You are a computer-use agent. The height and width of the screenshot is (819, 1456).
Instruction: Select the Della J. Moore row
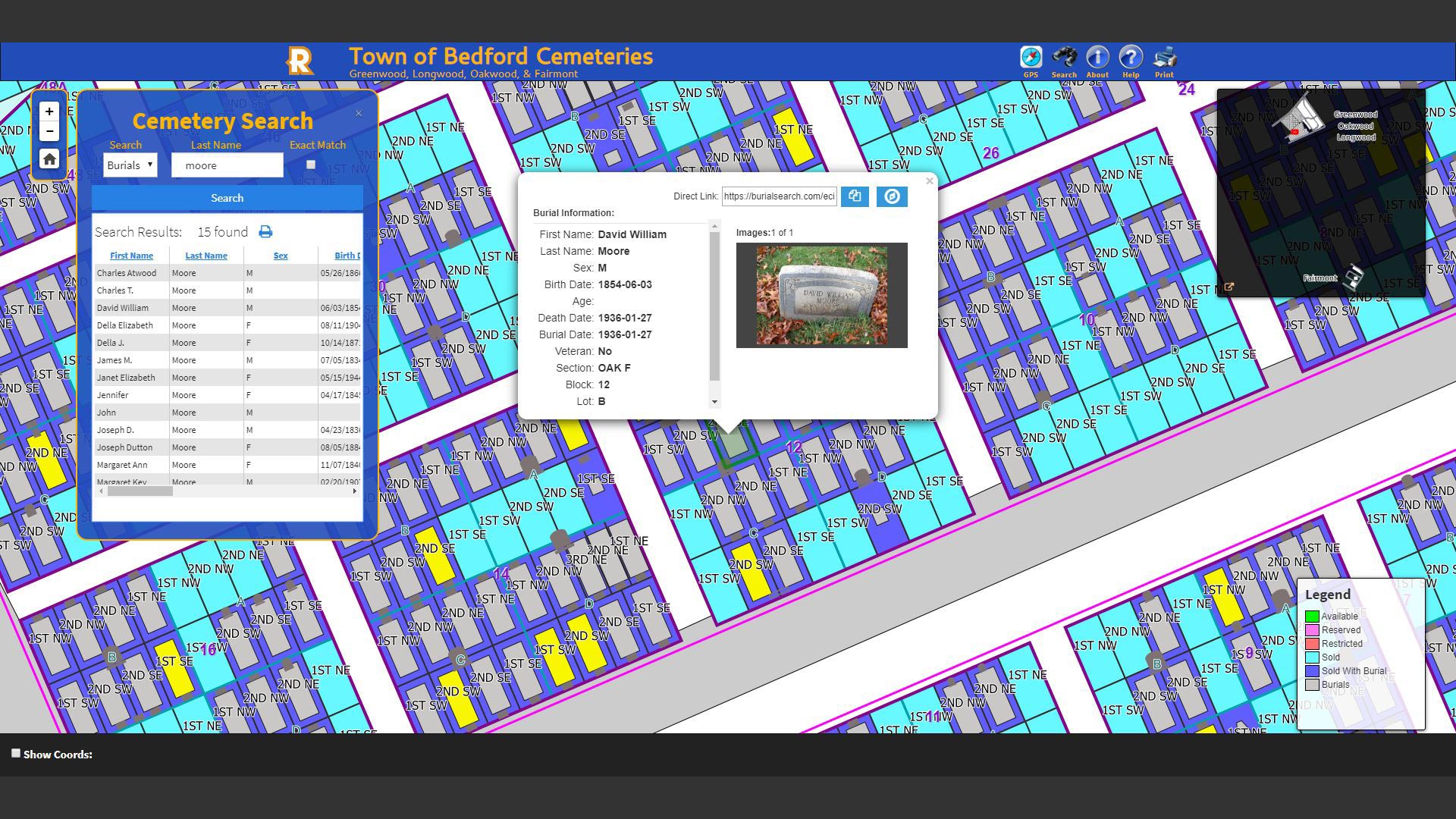point(227,343)
